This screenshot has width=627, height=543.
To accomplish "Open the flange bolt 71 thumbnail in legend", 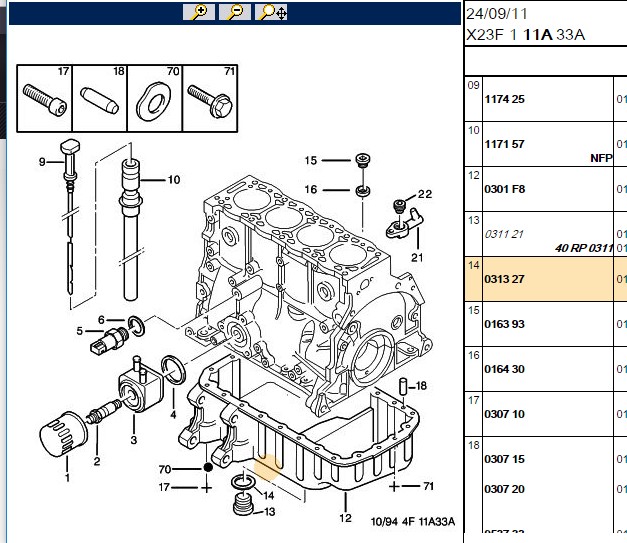I will [x=210, y=98].
